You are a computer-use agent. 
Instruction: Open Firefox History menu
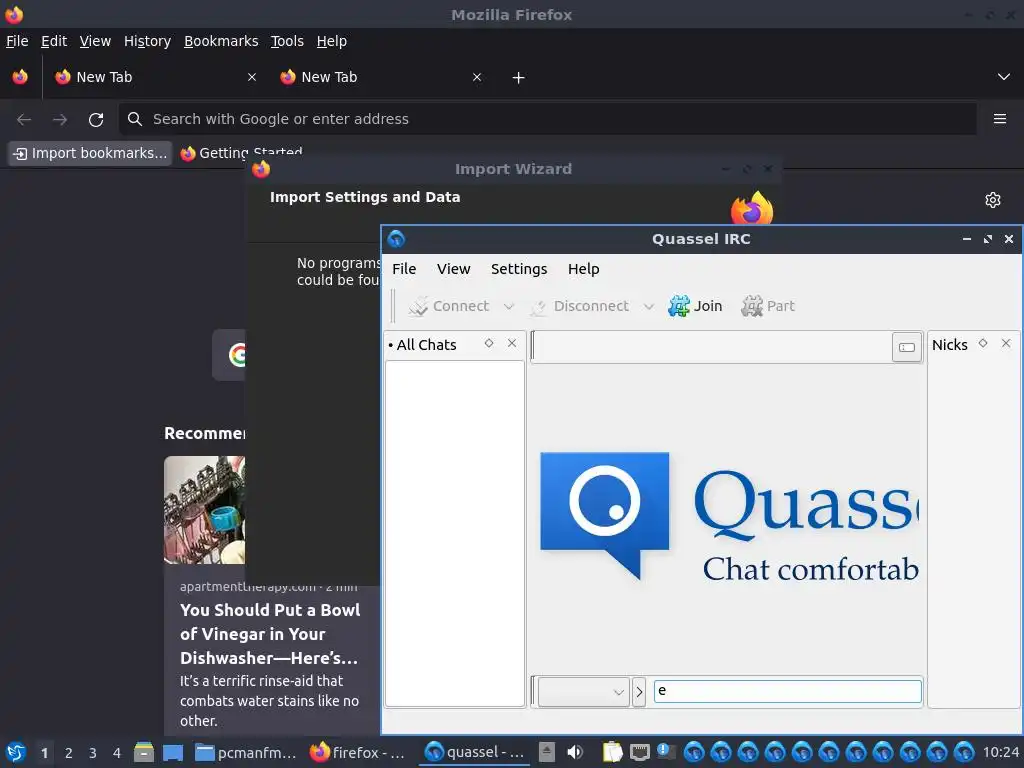147,41
